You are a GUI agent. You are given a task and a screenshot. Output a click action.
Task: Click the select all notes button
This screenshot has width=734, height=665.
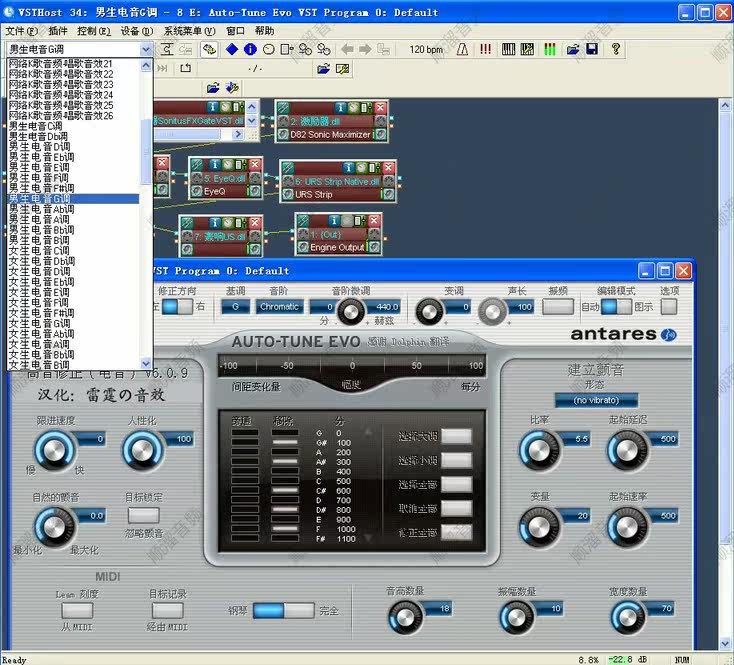pyautogui.click(x=456, y=484)
